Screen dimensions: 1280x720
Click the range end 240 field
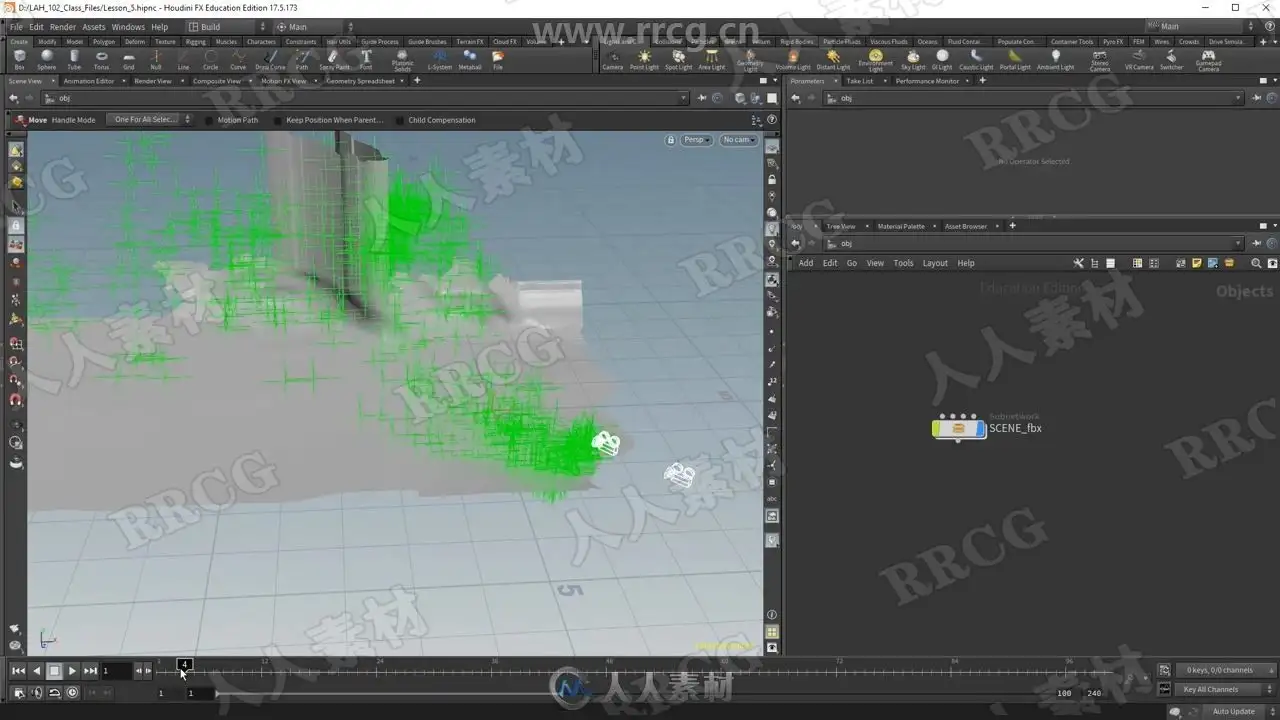tap(1094, 693)
